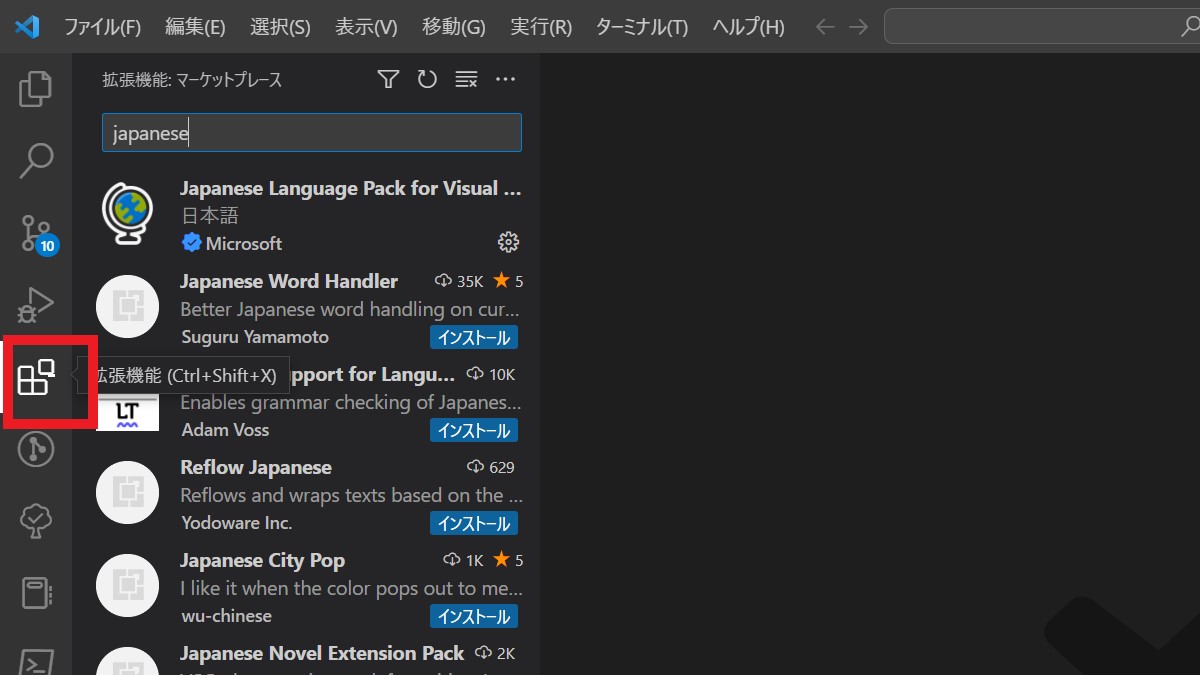Open the ファイル(F) menu
The height and width of the screenshot is (675, 1200).
102,27
